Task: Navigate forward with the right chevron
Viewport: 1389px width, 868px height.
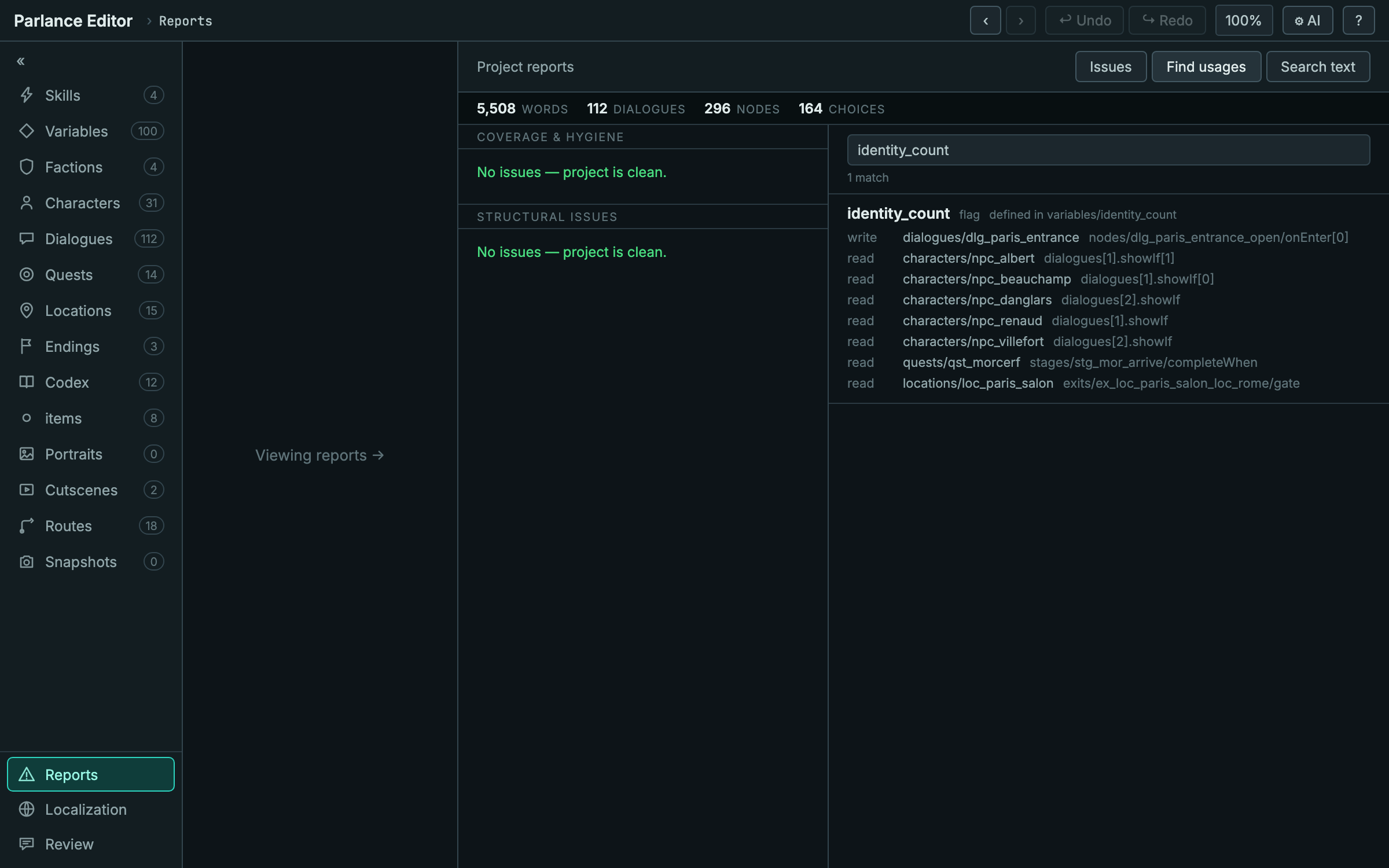Action: [1021, 21]
